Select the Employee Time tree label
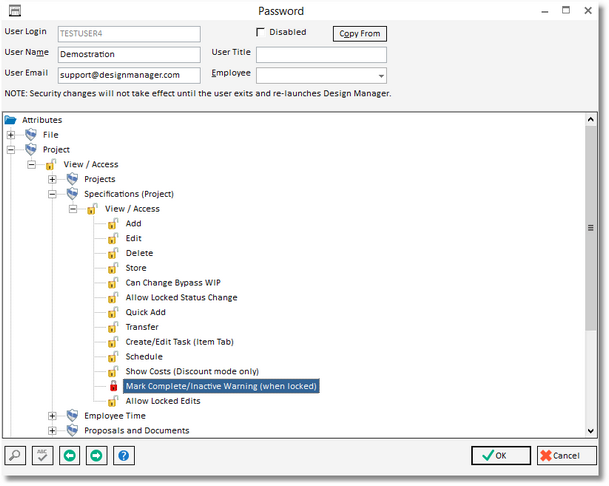609x486 pixels. [115, 415]
